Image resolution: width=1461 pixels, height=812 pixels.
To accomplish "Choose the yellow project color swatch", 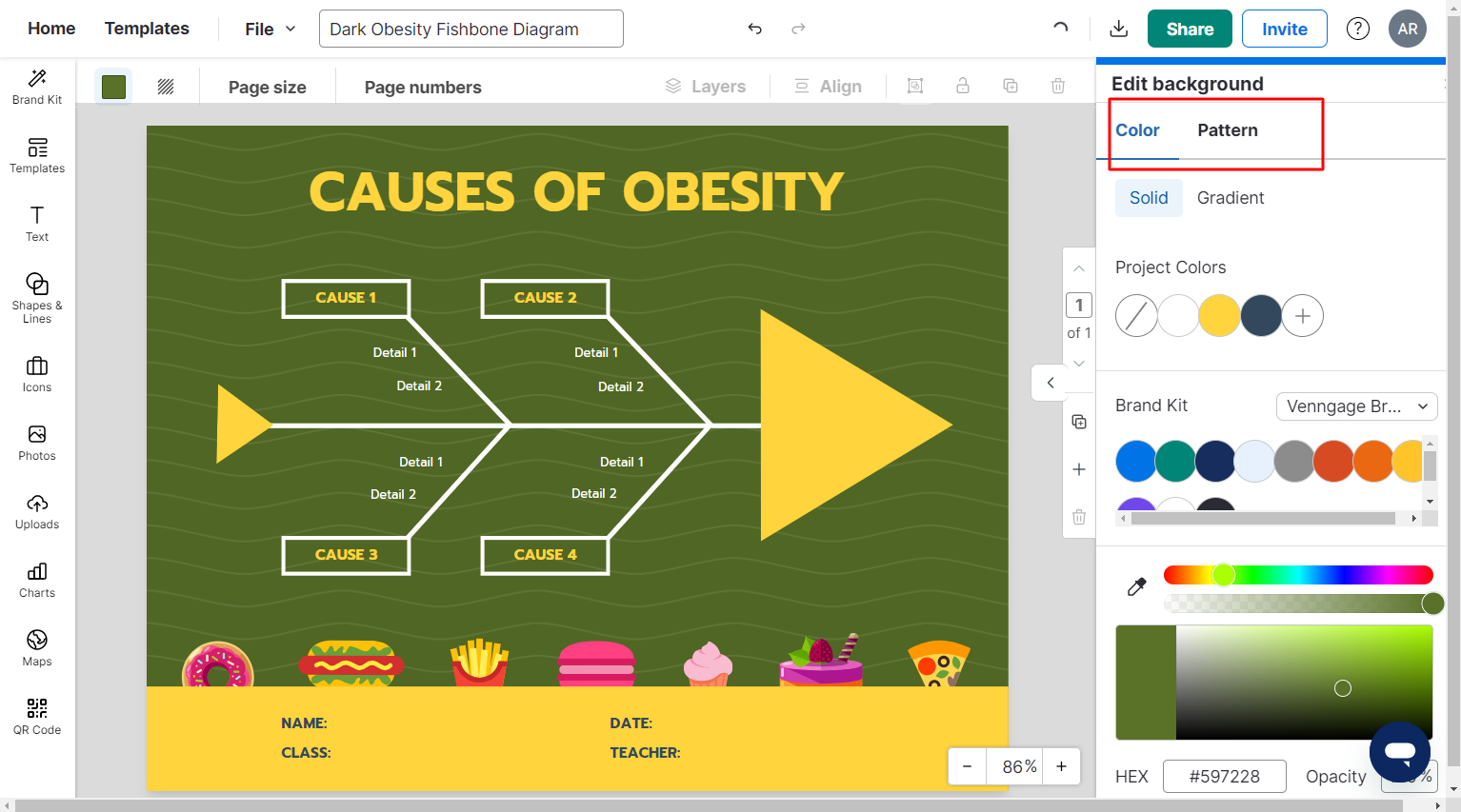I will click(x=1218, y=316).
